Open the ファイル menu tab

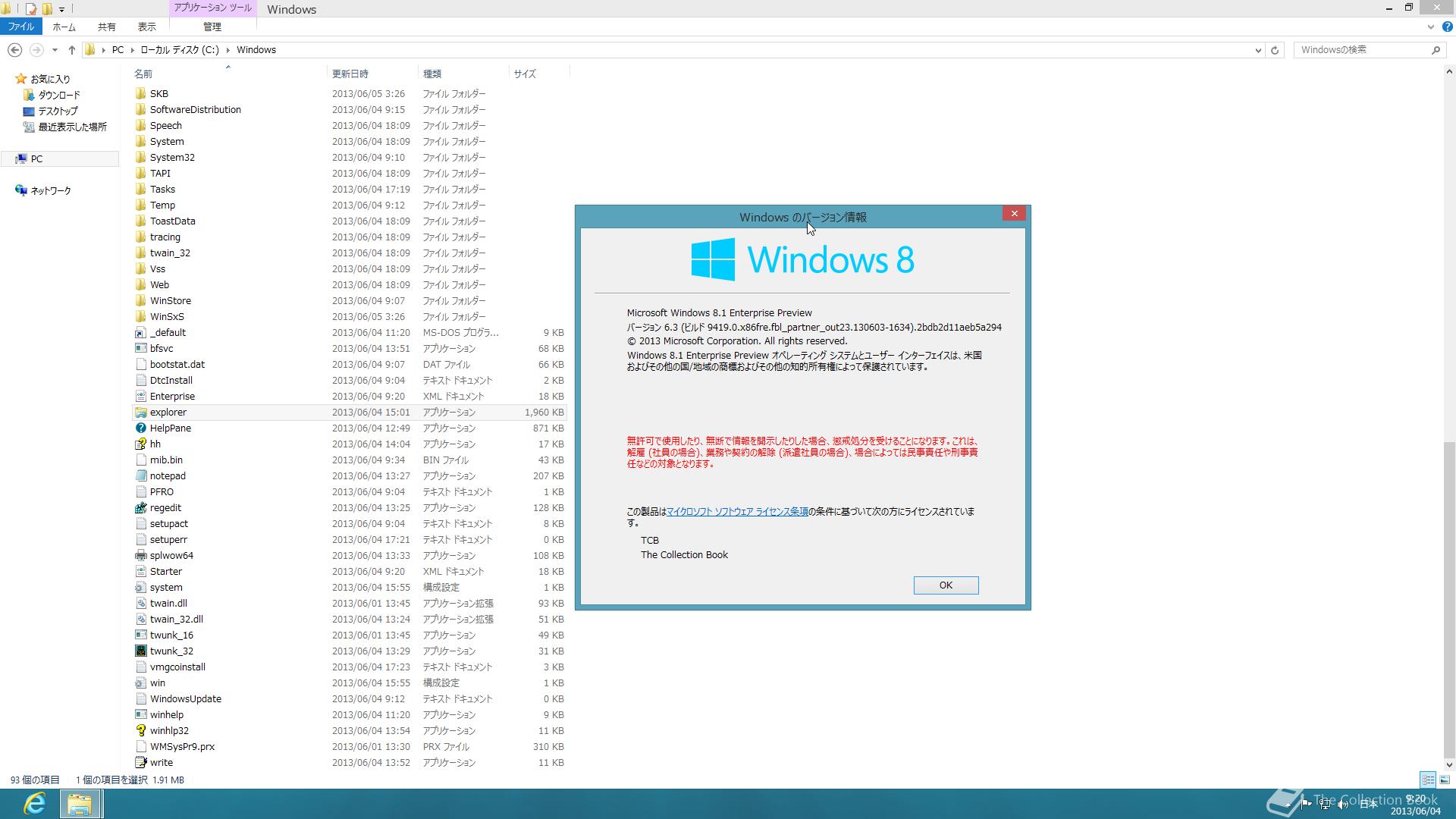point(21,27)
